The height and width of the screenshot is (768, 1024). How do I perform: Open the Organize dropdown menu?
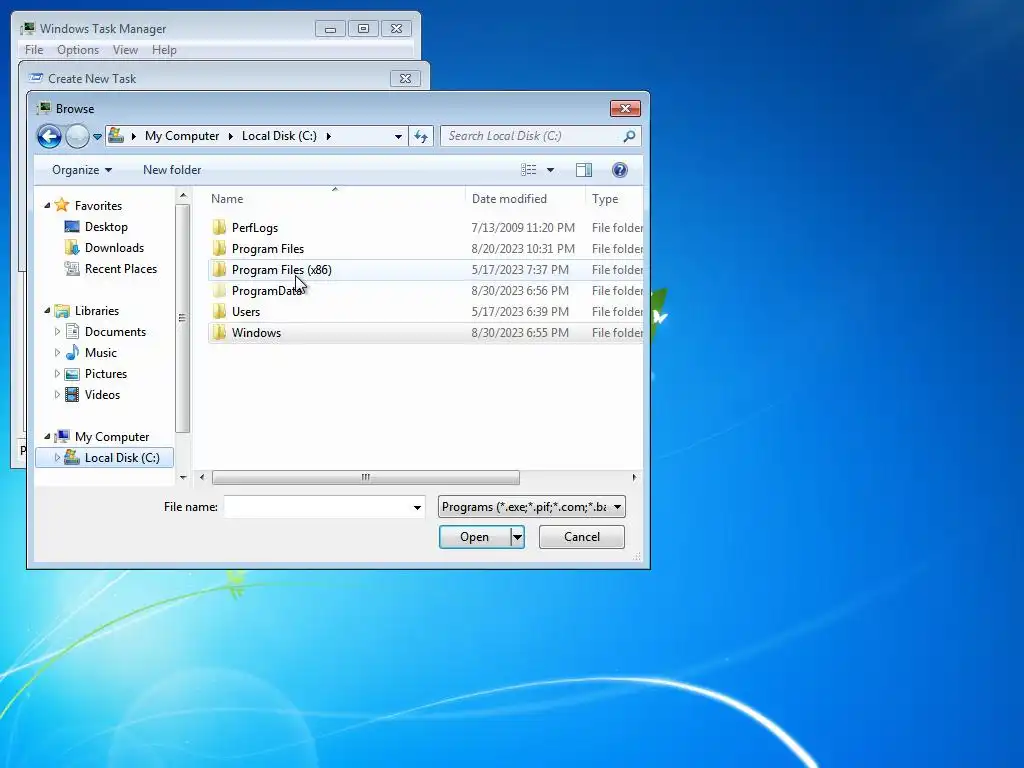pyautogui.click(x=82, y=170)
